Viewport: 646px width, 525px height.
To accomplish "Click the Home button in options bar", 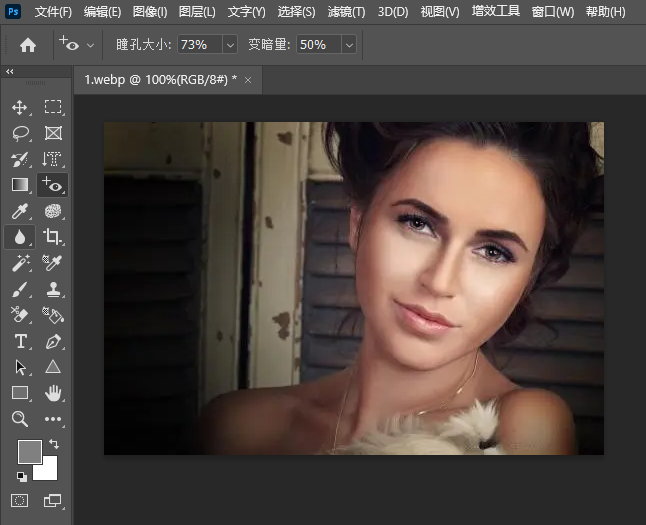I will tap(28, 45).
